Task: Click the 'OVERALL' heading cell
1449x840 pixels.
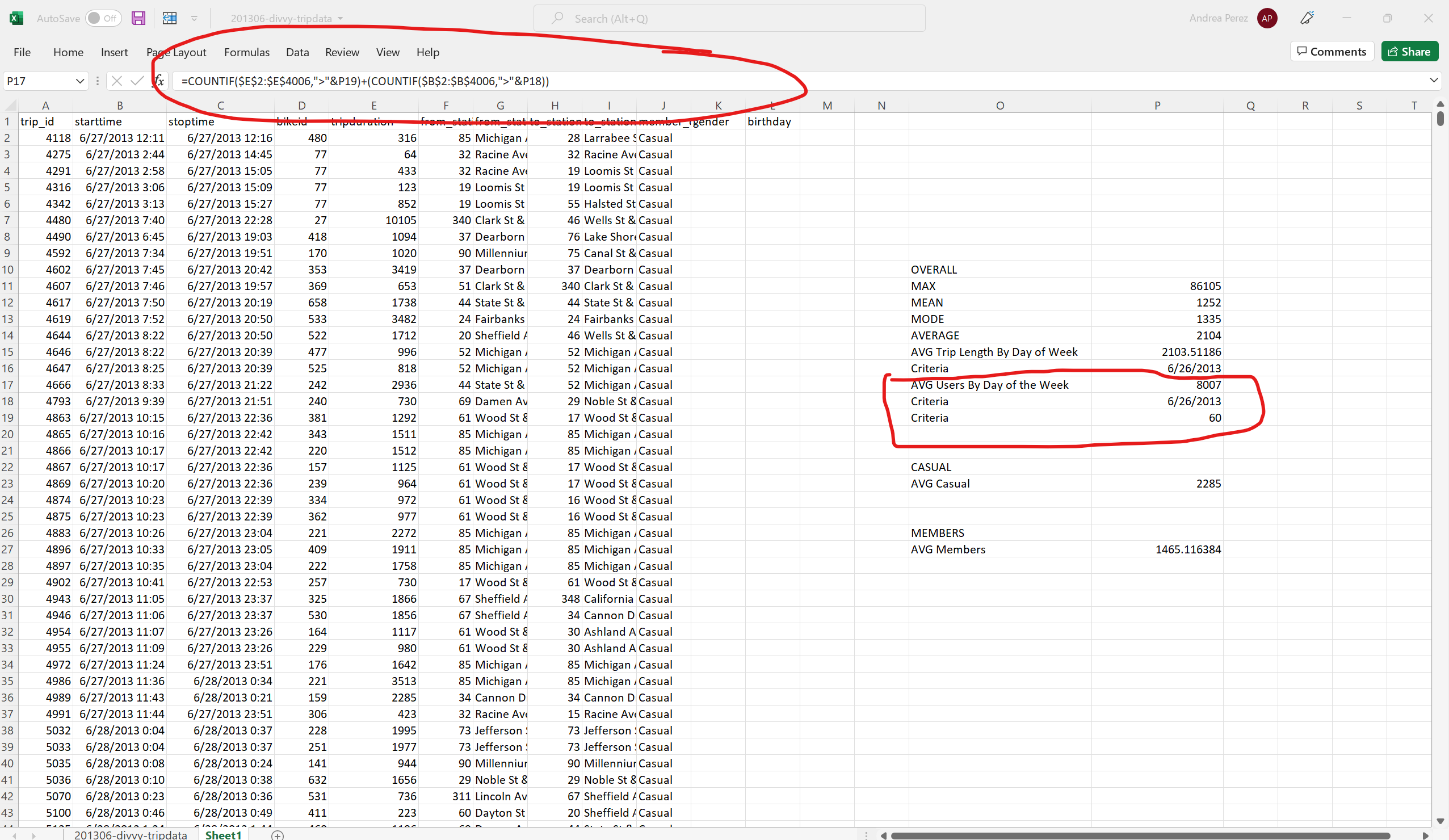Action: click(x=1000, y=270)
